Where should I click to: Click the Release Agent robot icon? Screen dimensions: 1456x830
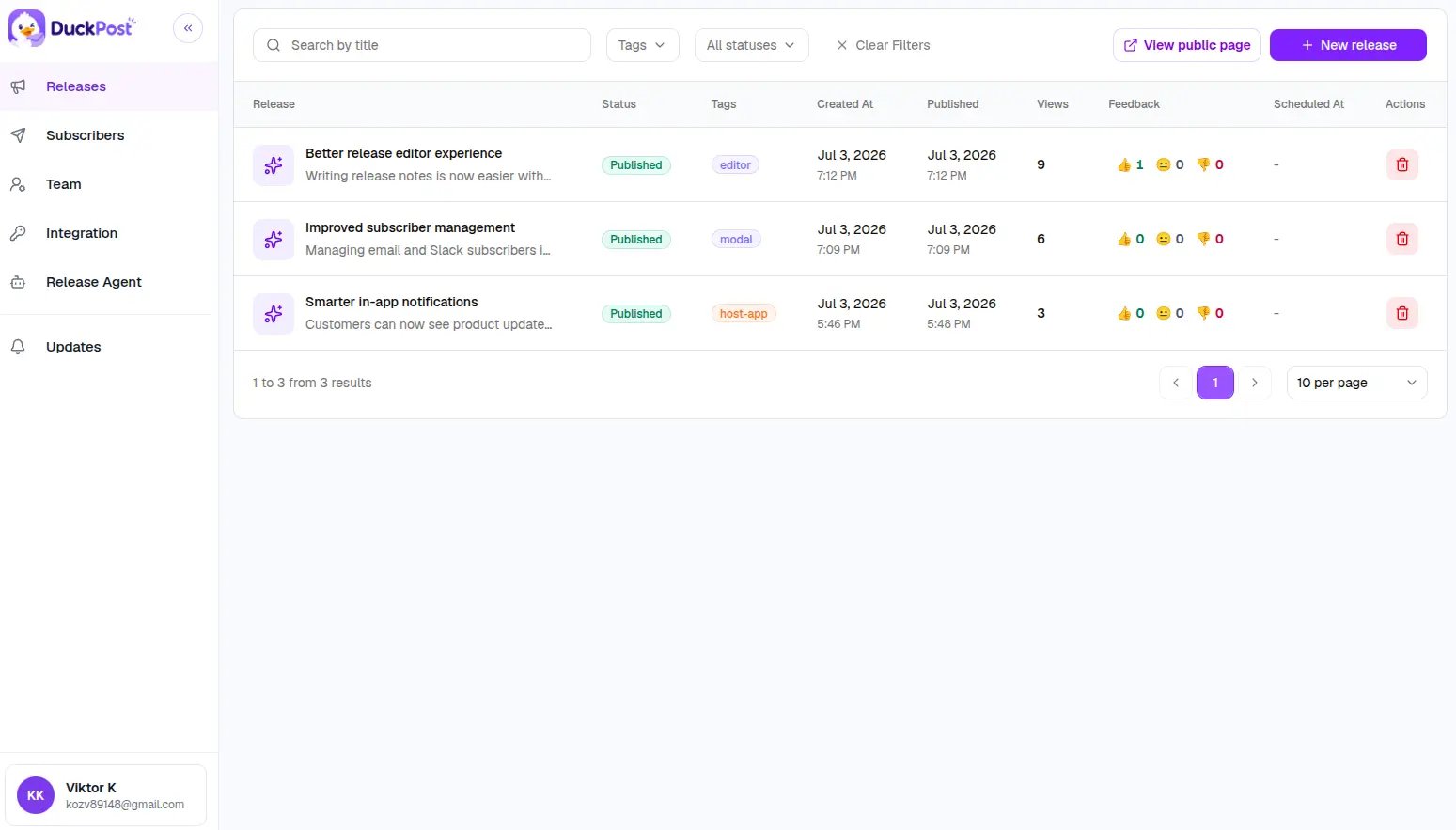[x=18, y=282]
